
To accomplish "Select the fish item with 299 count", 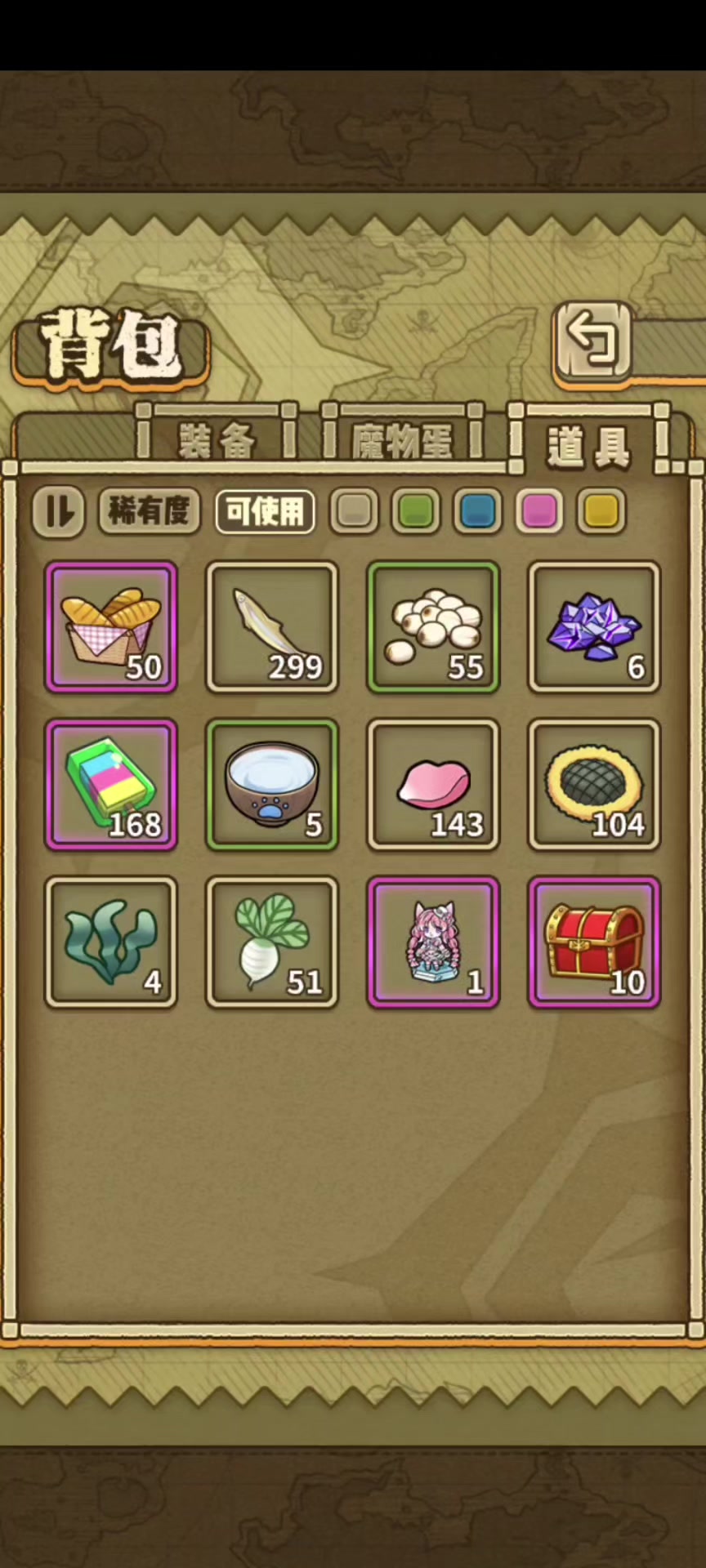I will coord(272,627).
